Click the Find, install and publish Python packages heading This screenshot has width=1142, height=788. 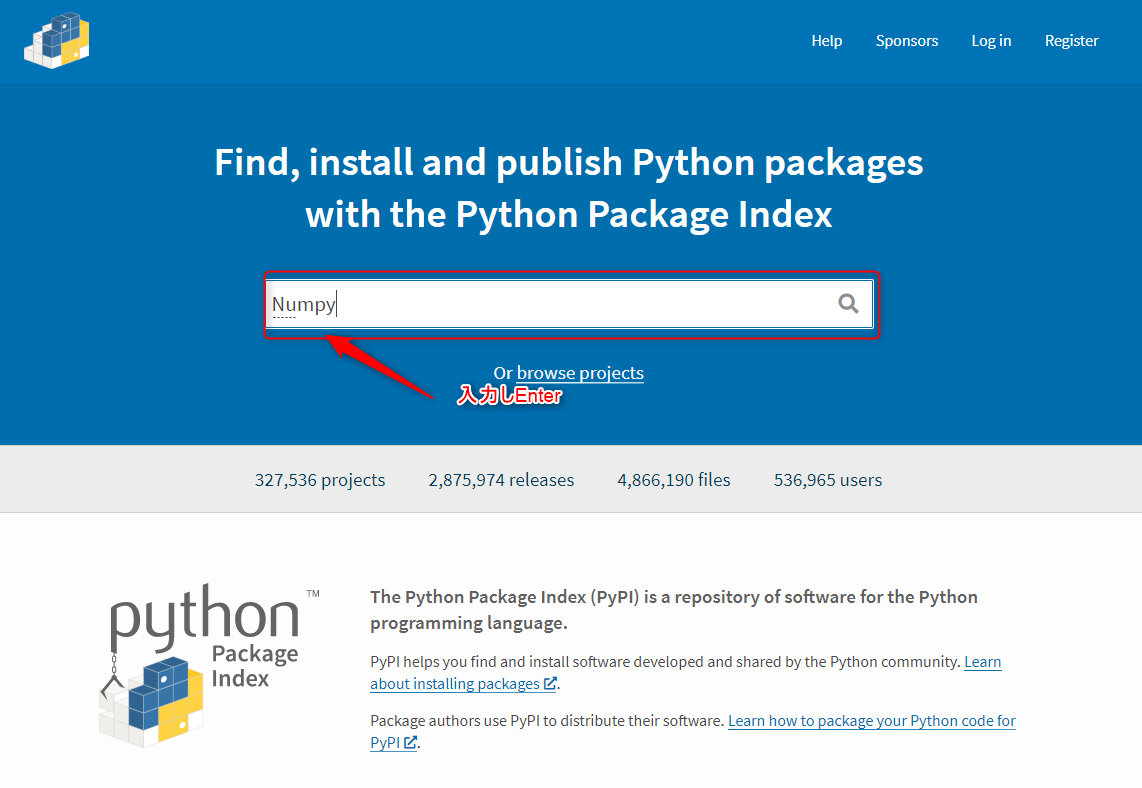(x=569, y=188)
